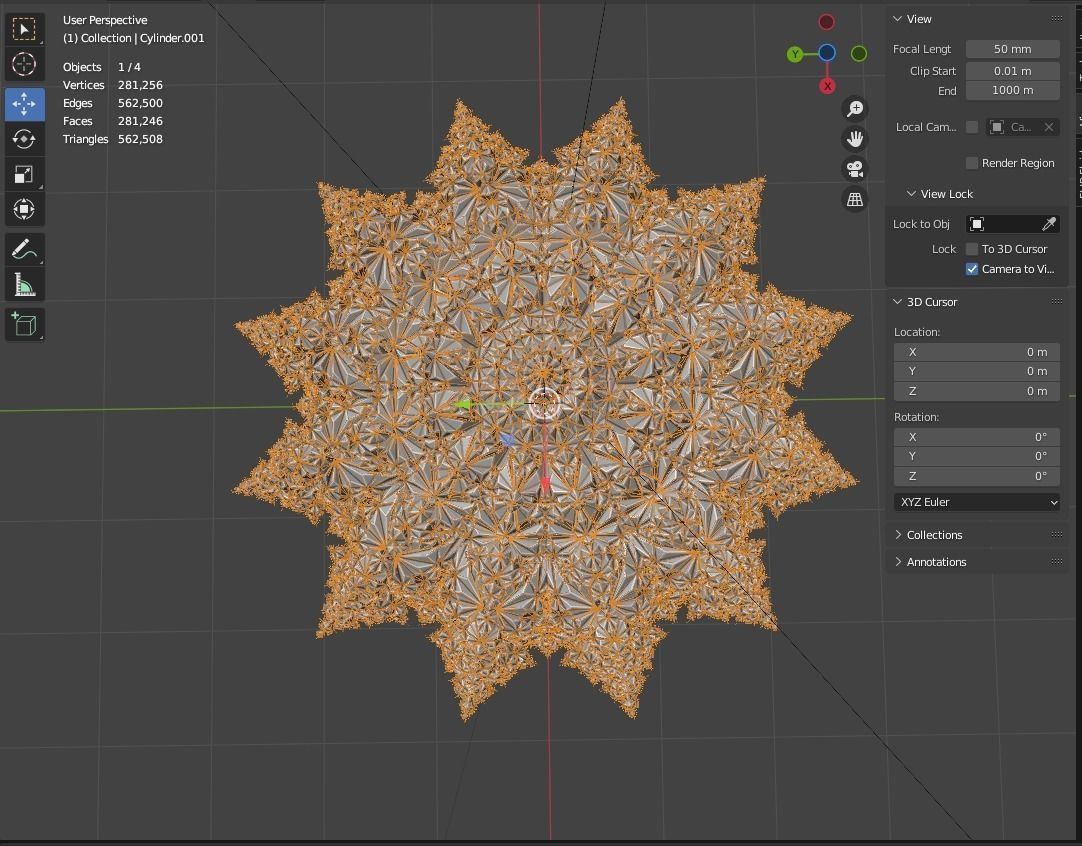The width and height of the screenshot is (1082, 846).
Task: Select the Transform tool
Action: pos(24,209)
